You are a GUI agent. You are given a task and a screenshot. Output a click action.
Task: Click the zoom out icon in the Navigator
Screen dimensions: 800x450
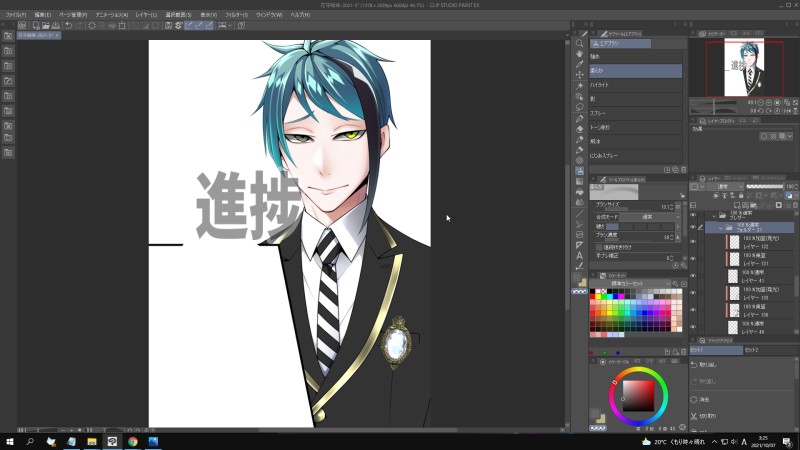(761, 103)
